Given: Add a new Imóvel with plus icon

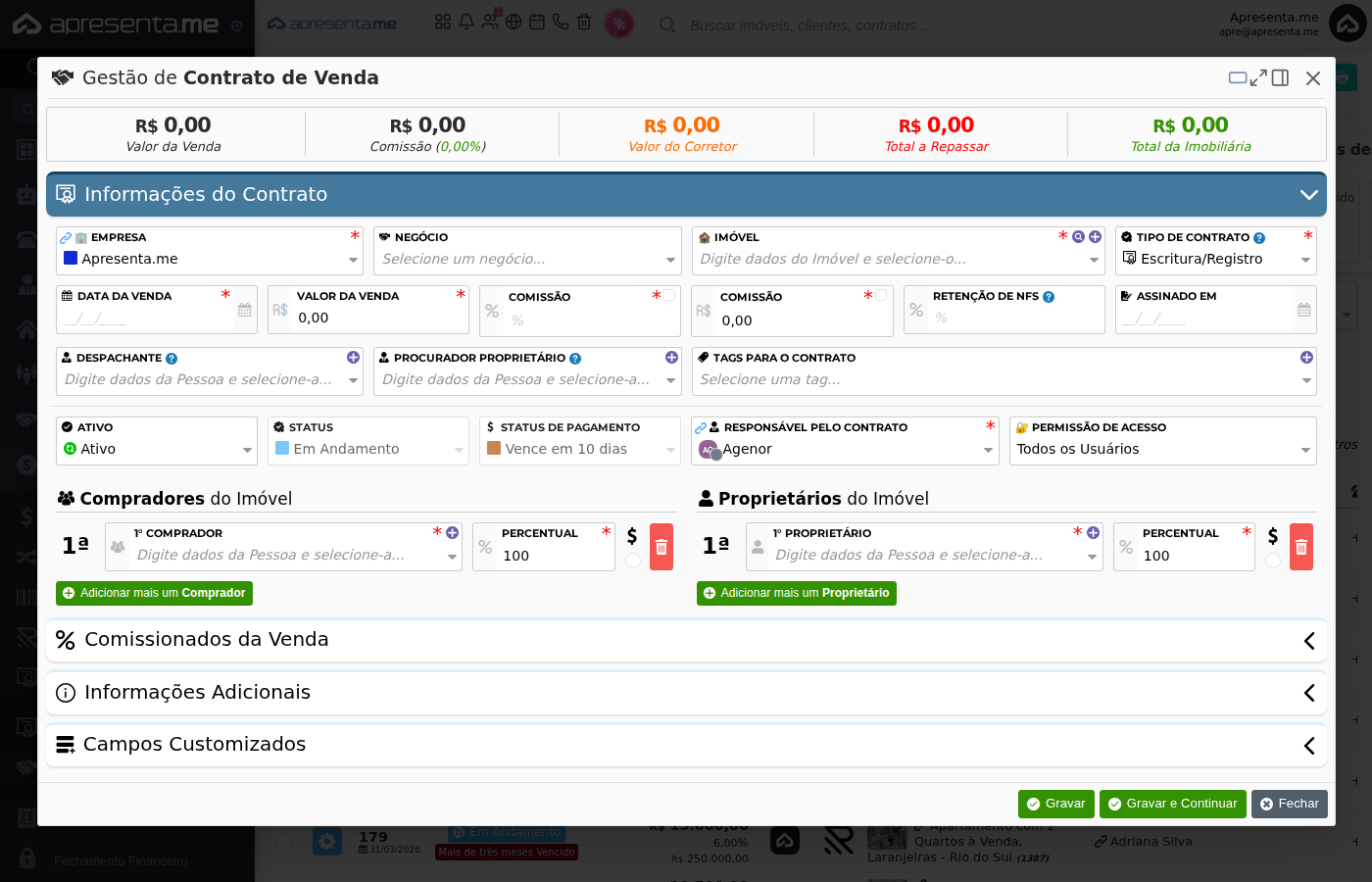Looking at the screenshot, I should click(1095, 237).
